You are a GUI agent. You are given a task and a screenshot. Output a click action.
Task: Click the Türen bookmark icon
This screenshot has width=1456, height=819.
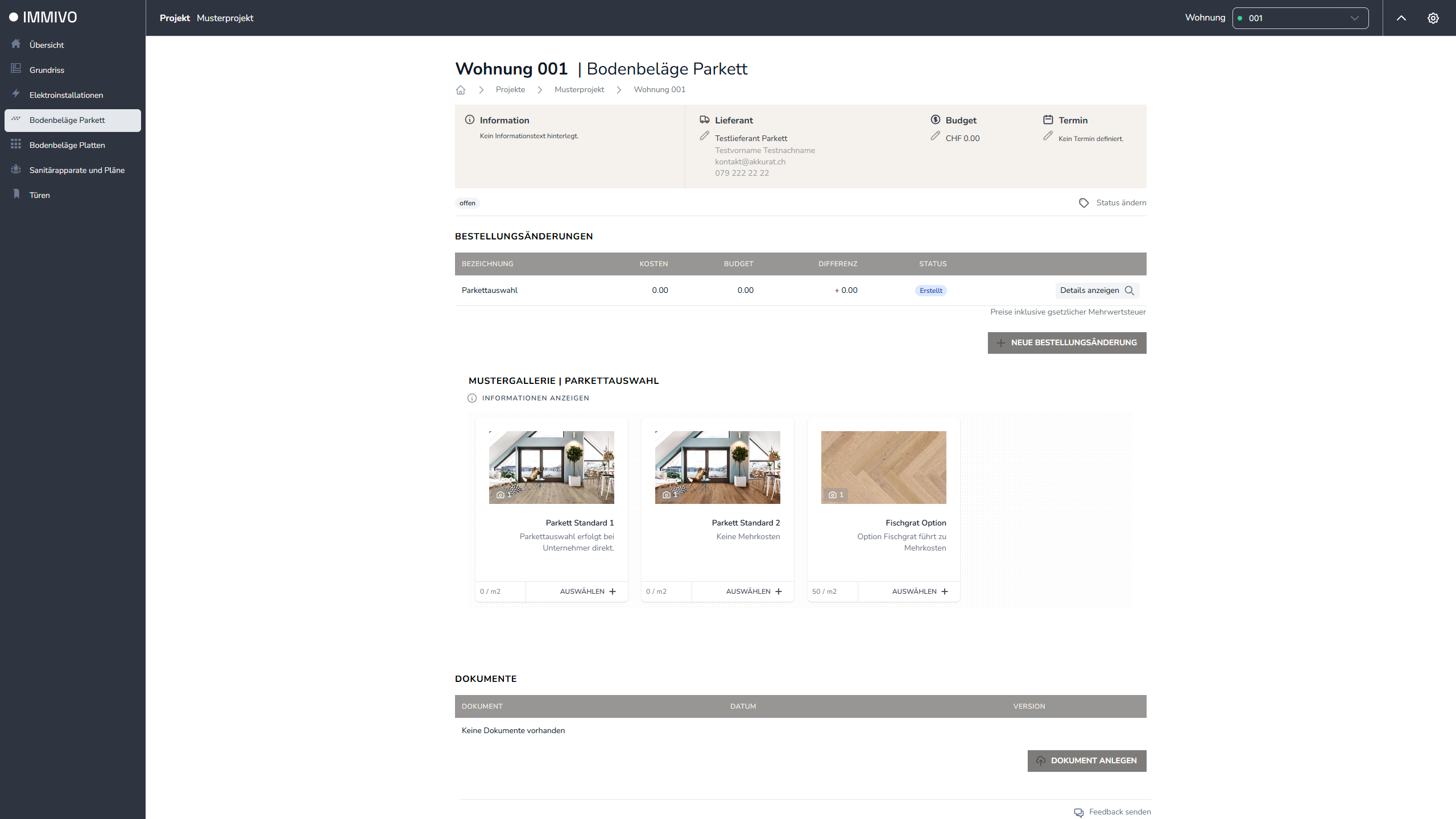tap(16, 195)
